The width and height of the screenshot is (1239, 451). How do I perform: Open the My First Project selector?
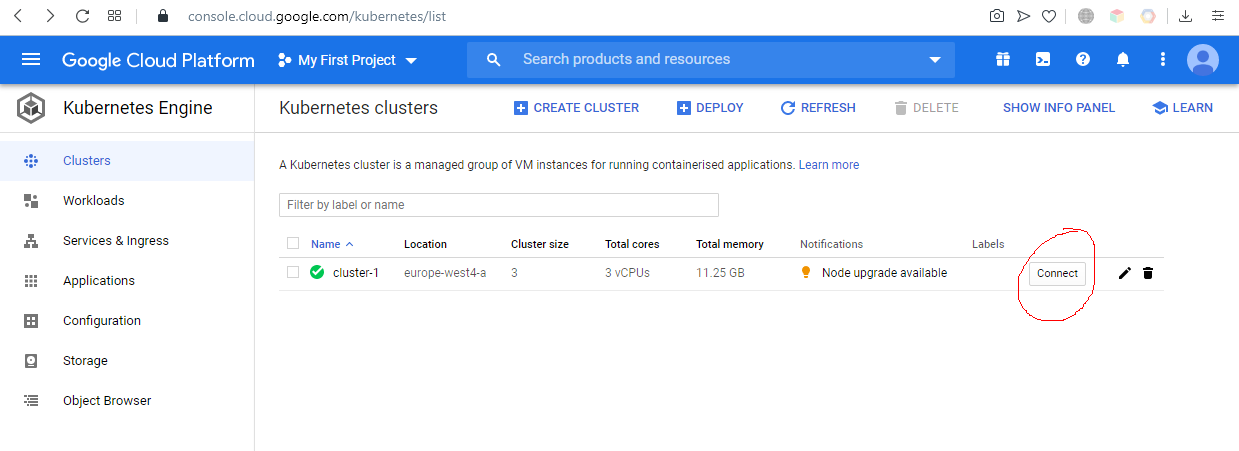click(x=347, y=60)
